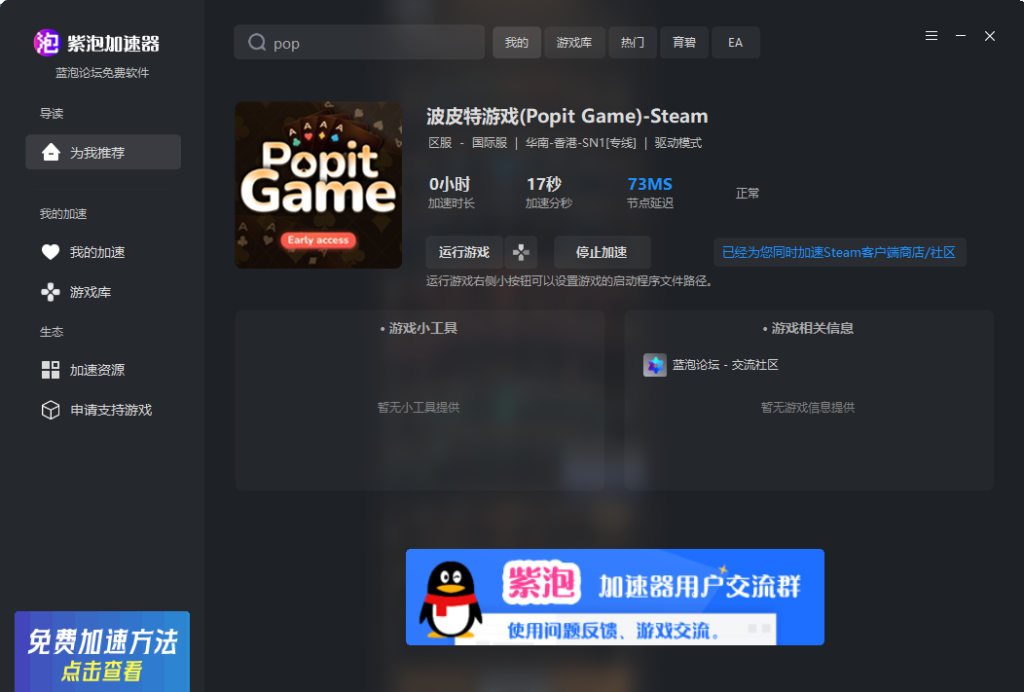Click the 驱动模式 mode text
1024x692 pixels.
[678, 143]
